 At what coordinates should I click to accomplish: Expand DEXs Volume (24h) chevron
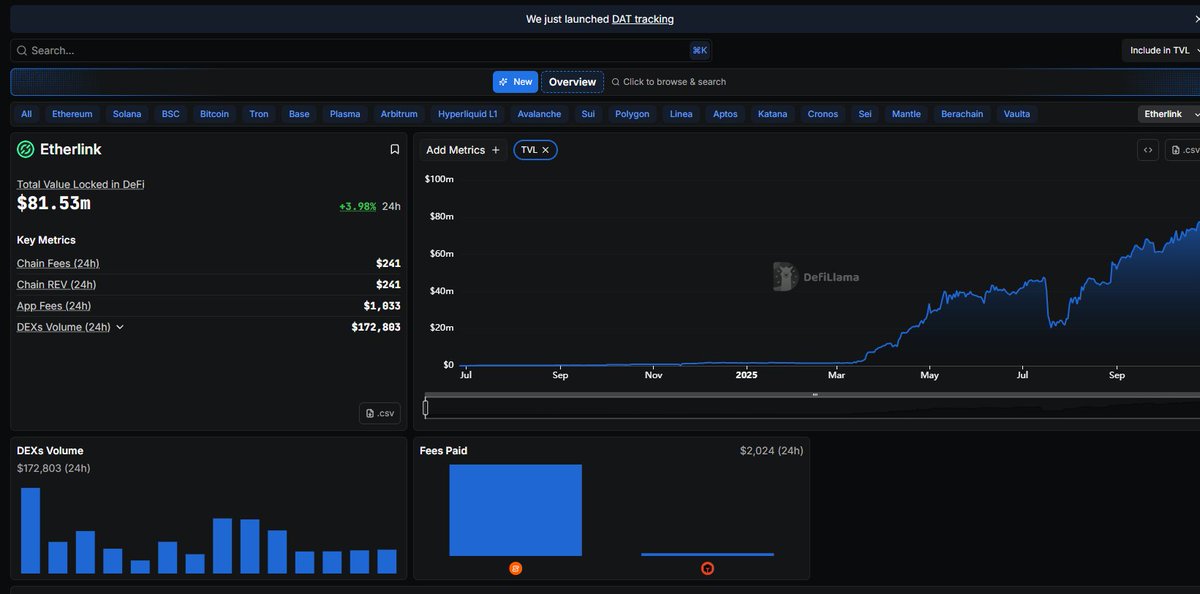click(x=120, y=327)
